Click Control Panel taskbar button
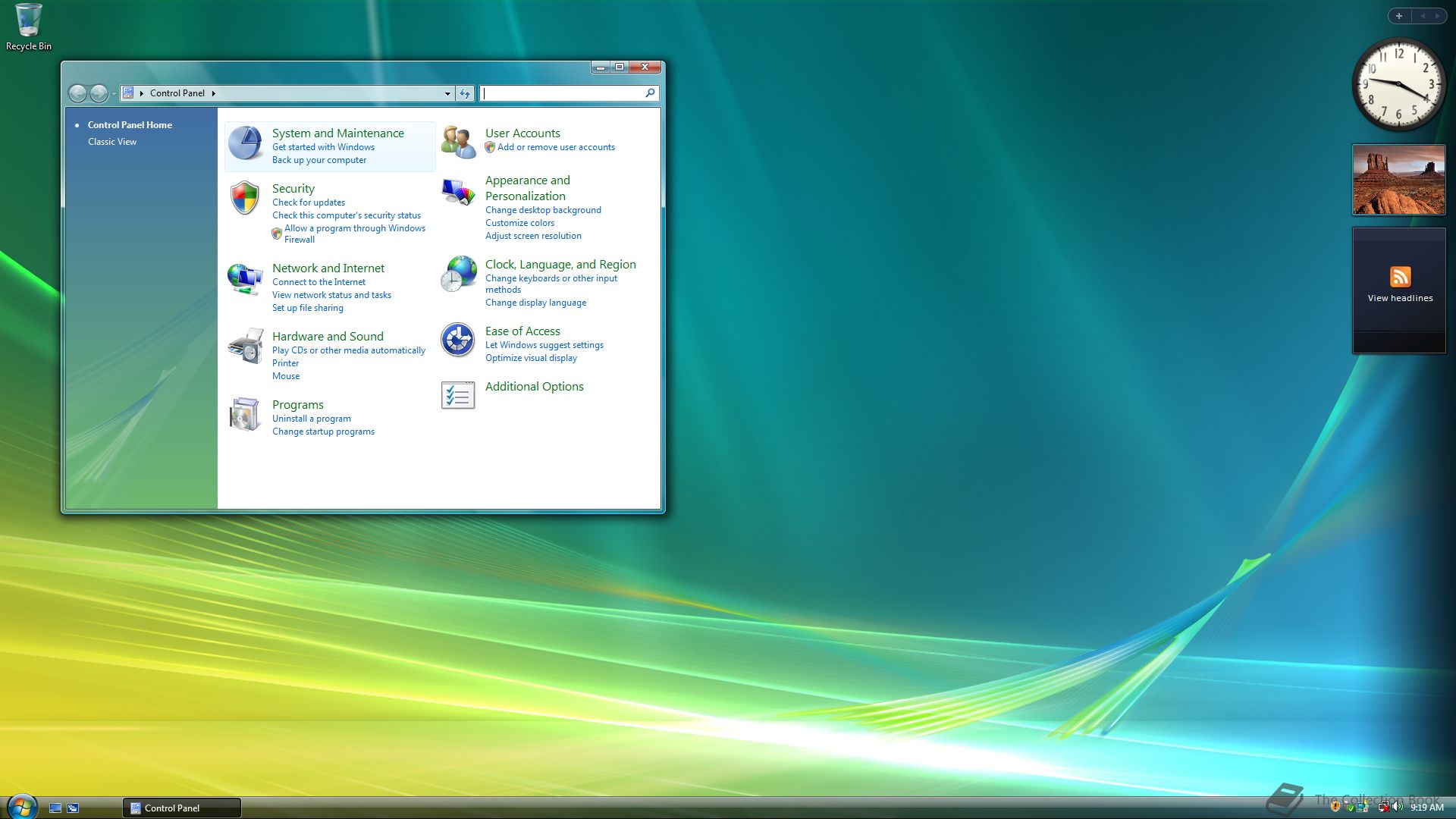The width and height of the screenshot is (1456, 819). [182, 808]
